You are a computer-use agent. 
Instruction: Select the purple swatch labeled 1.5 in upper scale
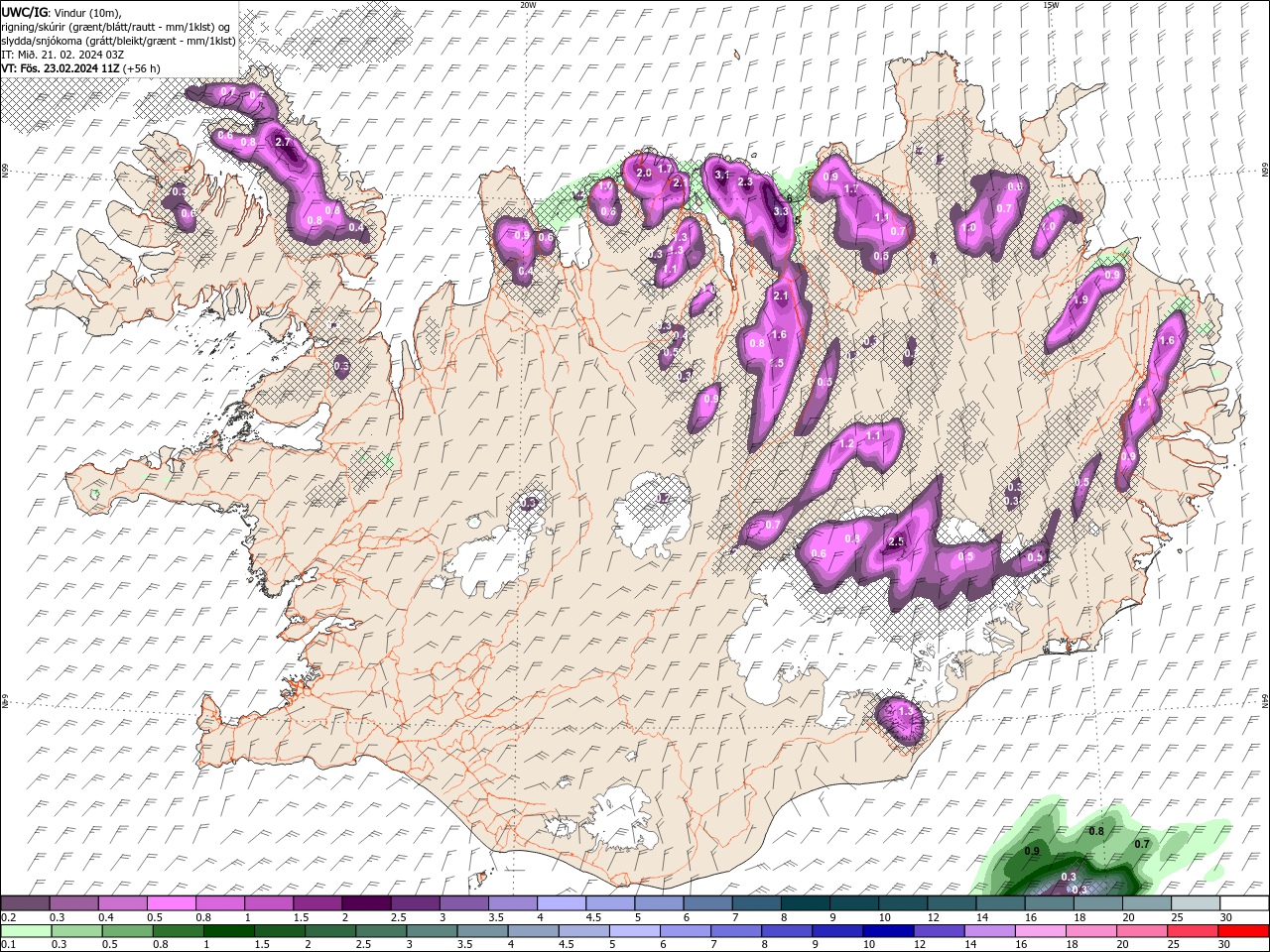(317, 902)
